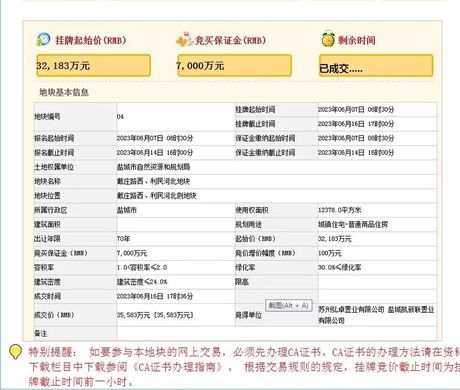Click the 容积率 label
The height and width of the screenshot is (390, 460).
pyautogui.click(x=44, y=268)
